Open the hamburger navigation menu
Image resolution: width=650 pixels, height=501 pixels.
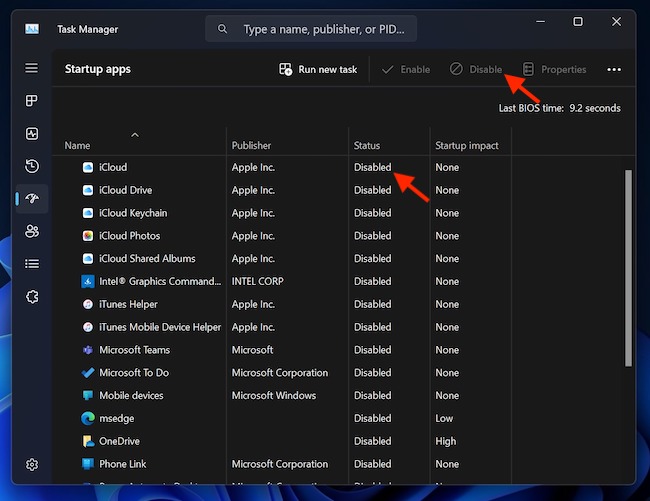tap(32, 69)
